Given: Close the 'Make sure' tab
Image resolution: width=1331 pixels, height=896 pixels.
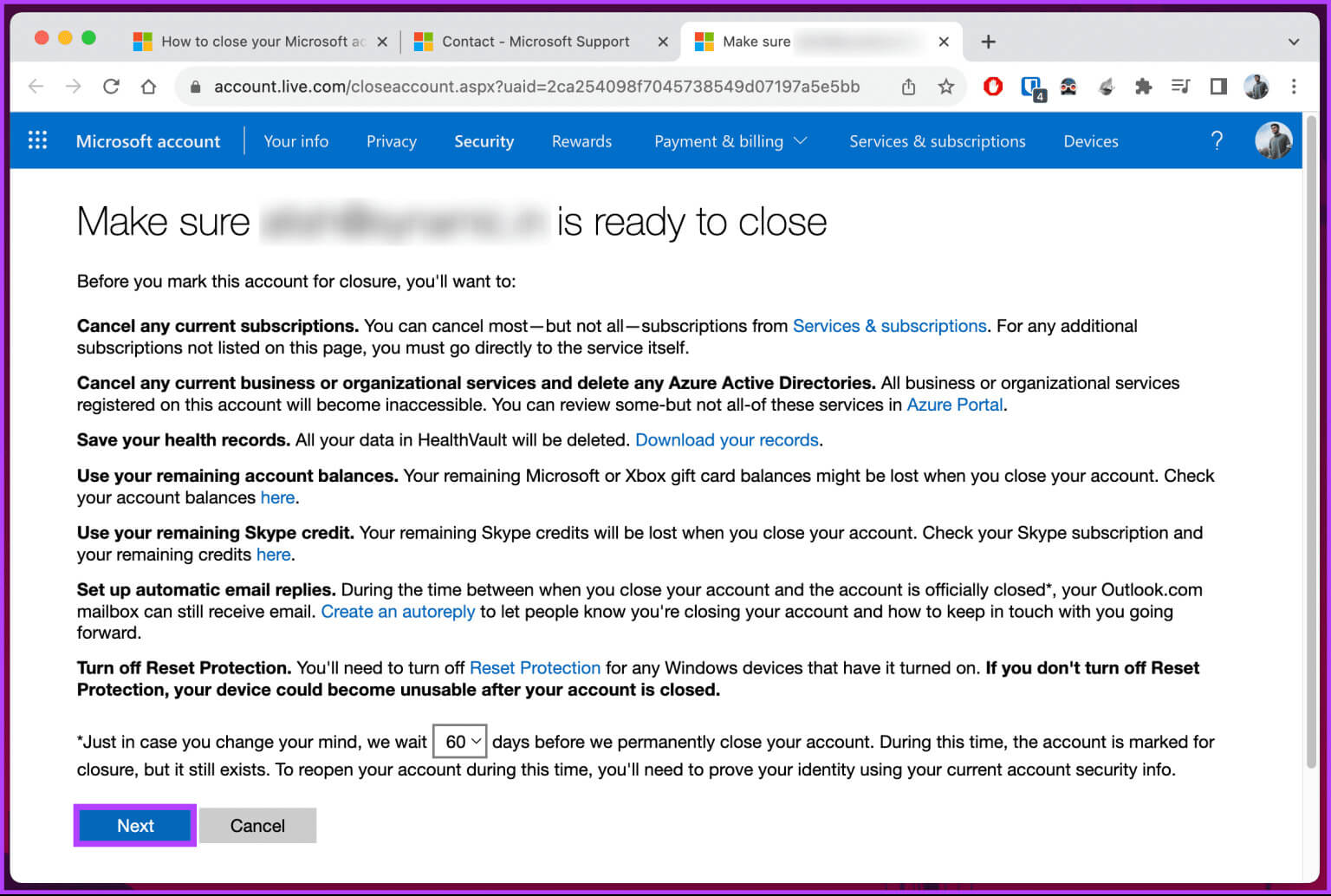Looking at the screenshot, I should click(944, 42).
